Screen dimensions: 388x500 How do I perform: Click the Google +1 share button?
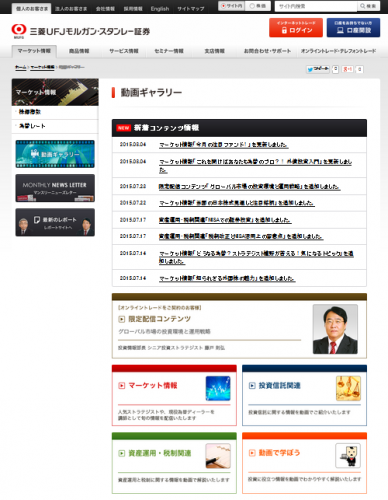(x=348, y=69)
